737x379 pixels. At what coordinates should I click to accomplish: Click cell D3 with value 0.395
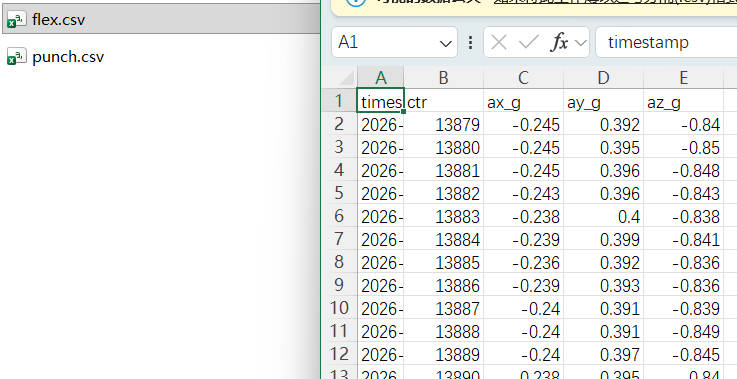coord(603,147)
